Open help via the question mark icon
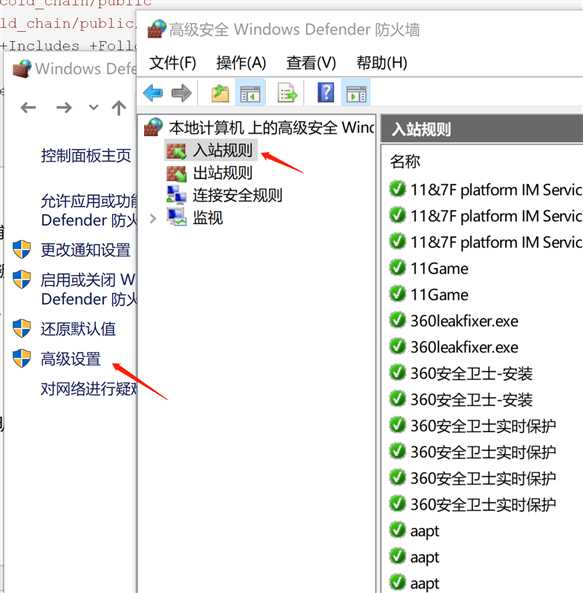The height and width of the screenshot is (593, 583). coord(326,93)
